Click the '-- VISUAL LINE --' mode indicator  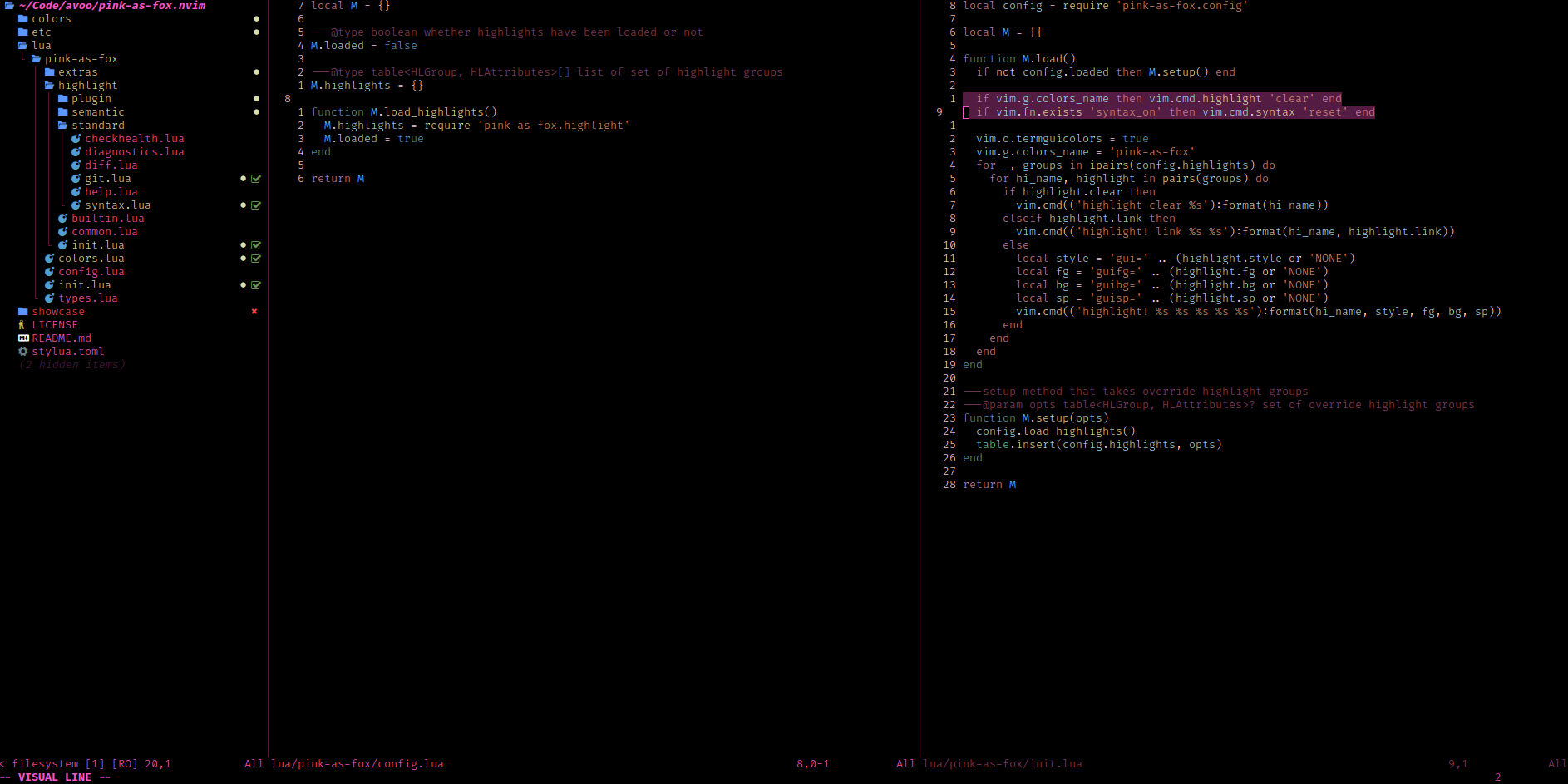click(55, 777)
